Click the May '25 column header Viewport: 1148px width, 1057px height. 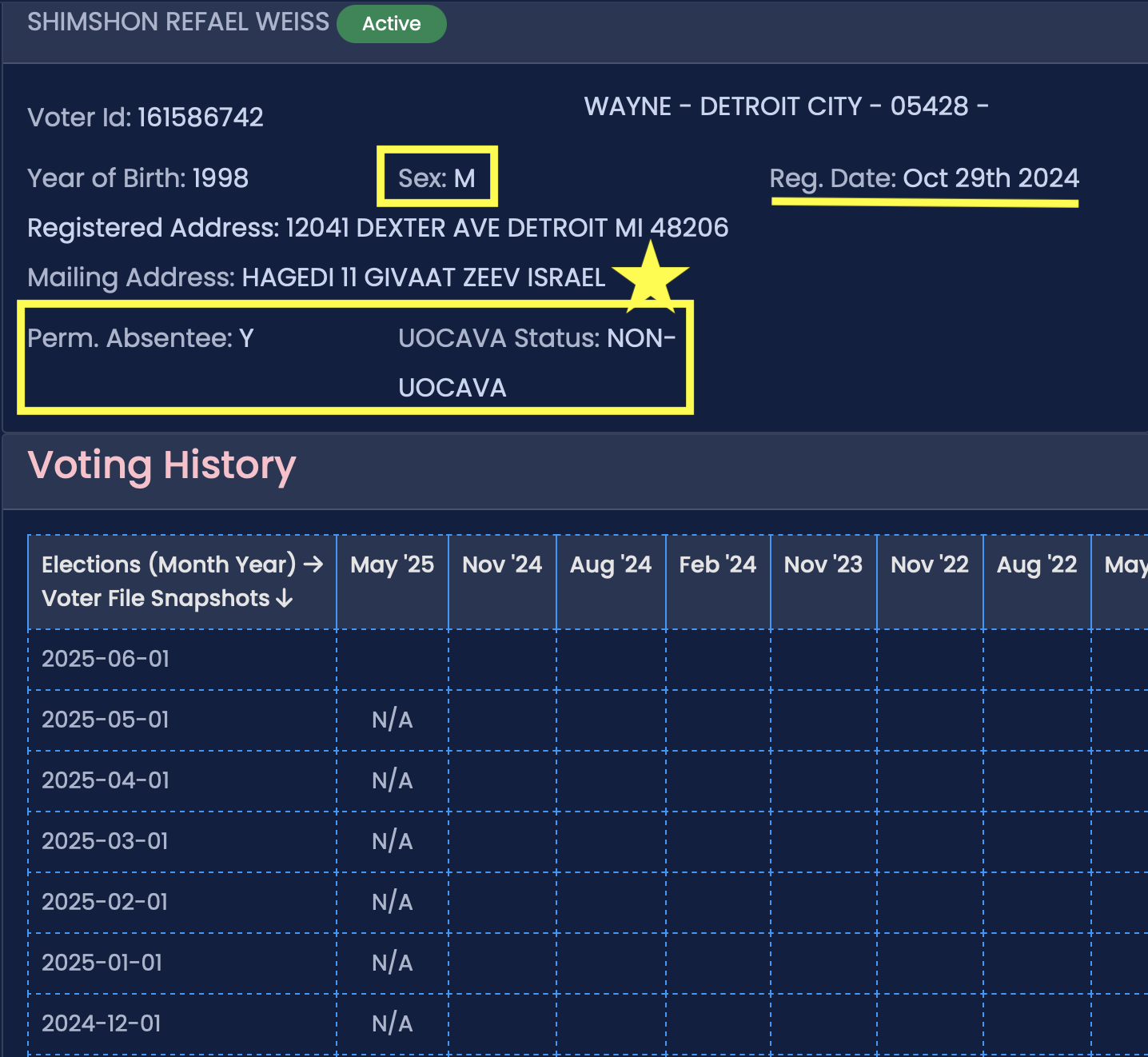coord(393,582)
